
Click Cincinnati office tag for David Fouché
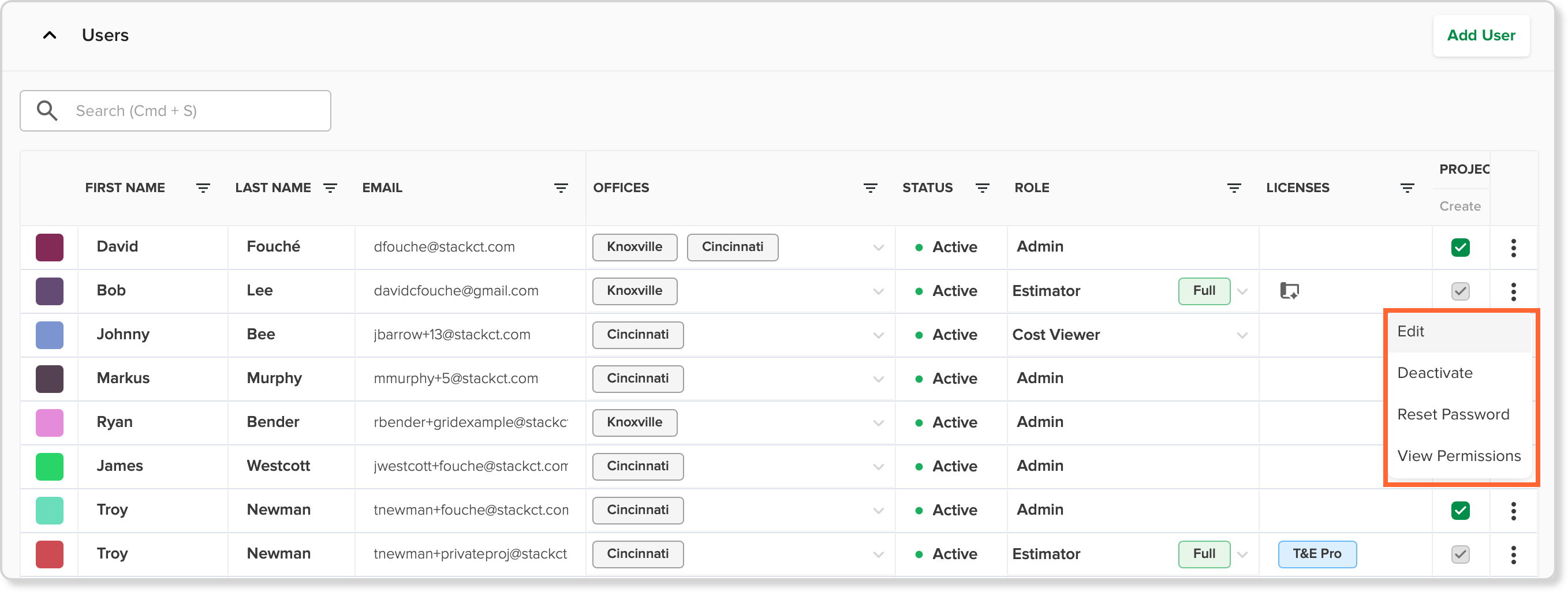[732, 247]
